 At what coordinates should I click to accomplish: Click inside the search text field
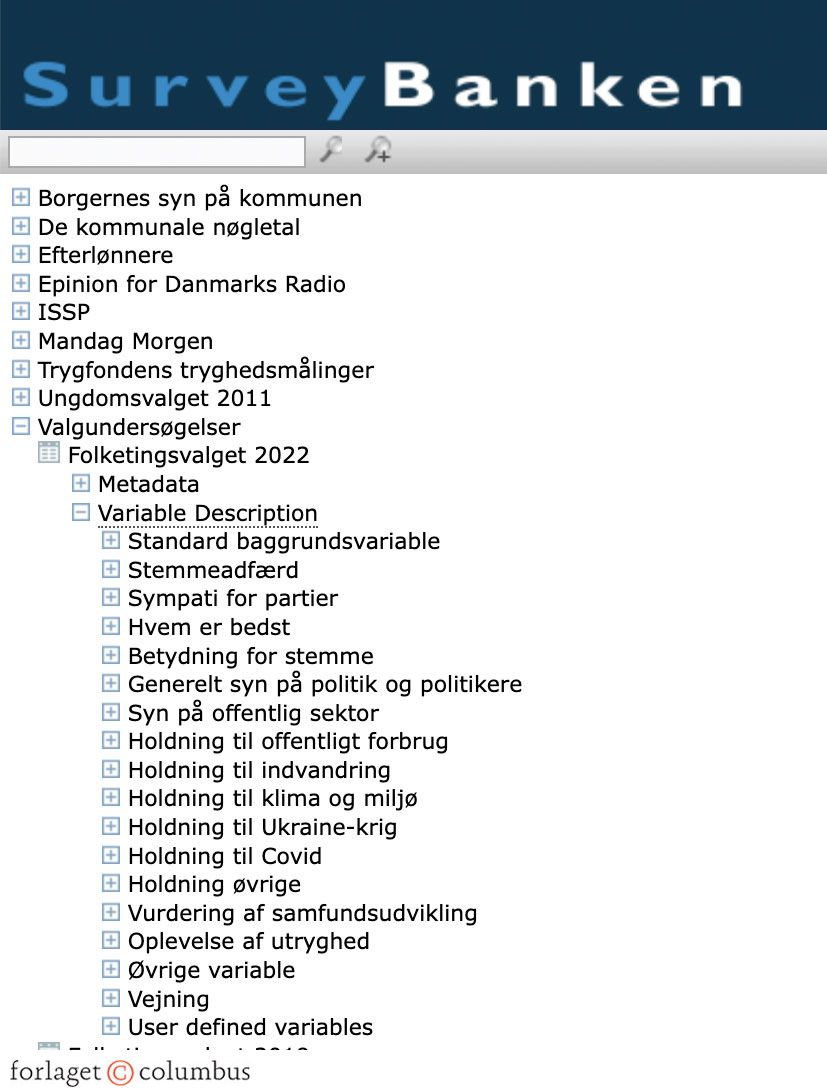tap(155, 151)
